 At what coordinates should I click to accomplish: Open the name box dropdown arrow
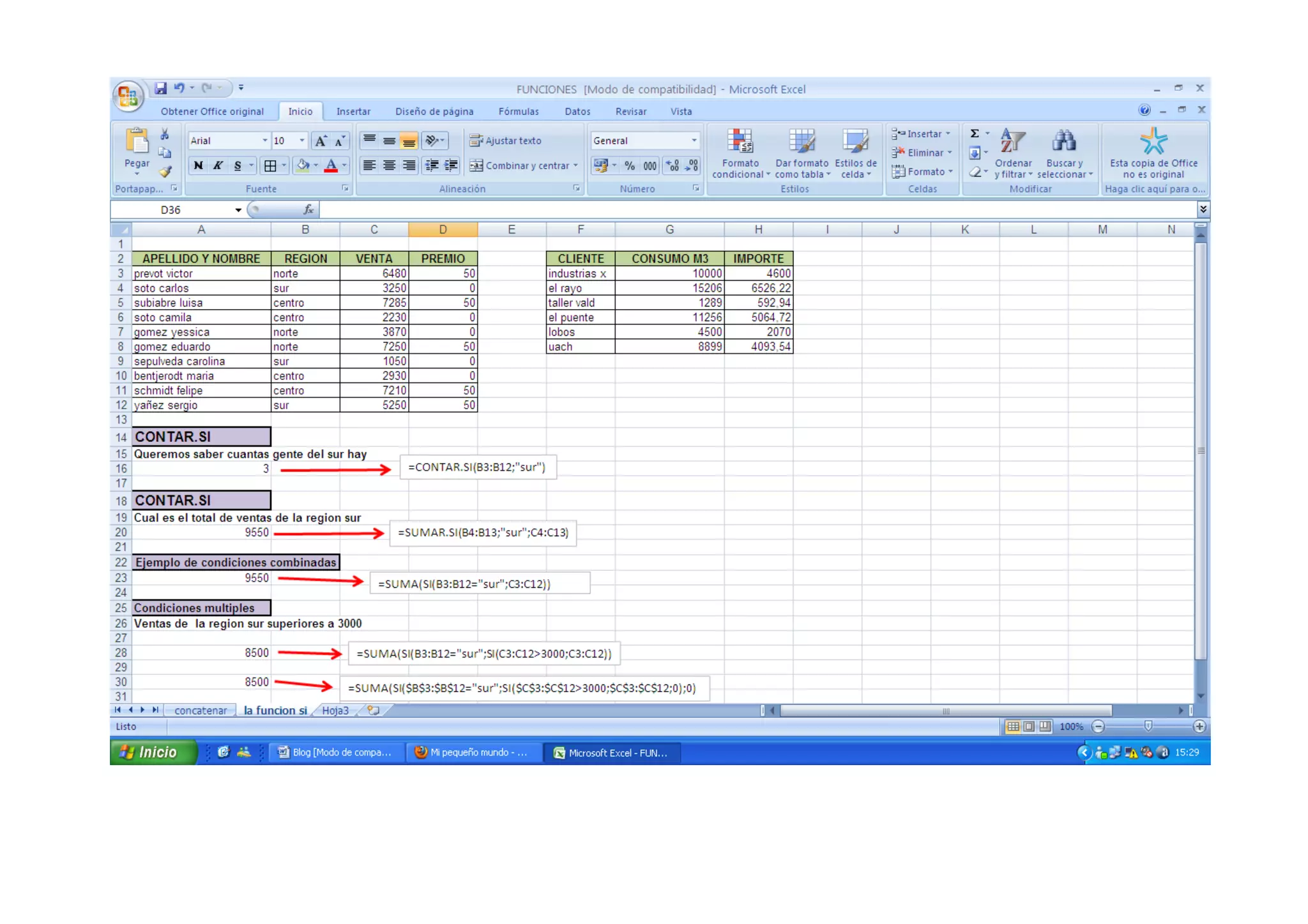(238, 210)
